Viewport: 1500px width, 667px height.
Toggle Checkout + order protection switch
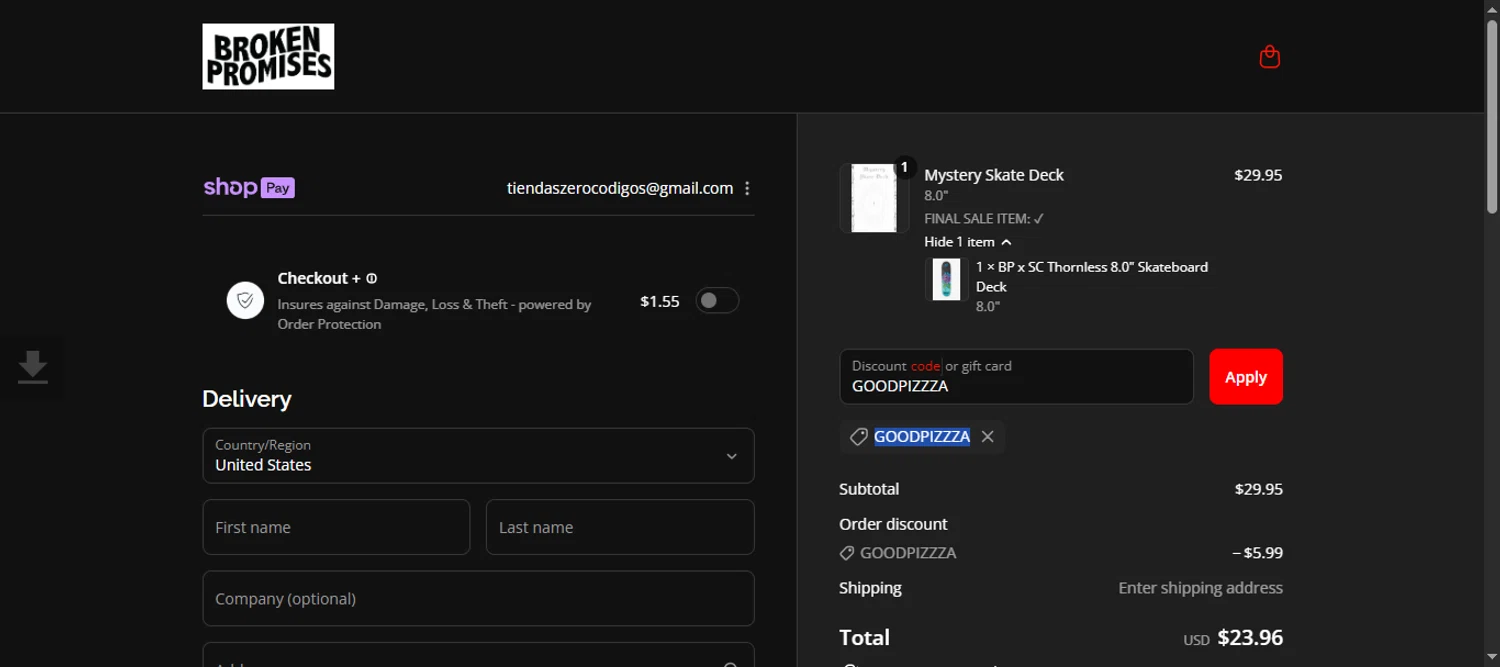click(x=717, y=300)
